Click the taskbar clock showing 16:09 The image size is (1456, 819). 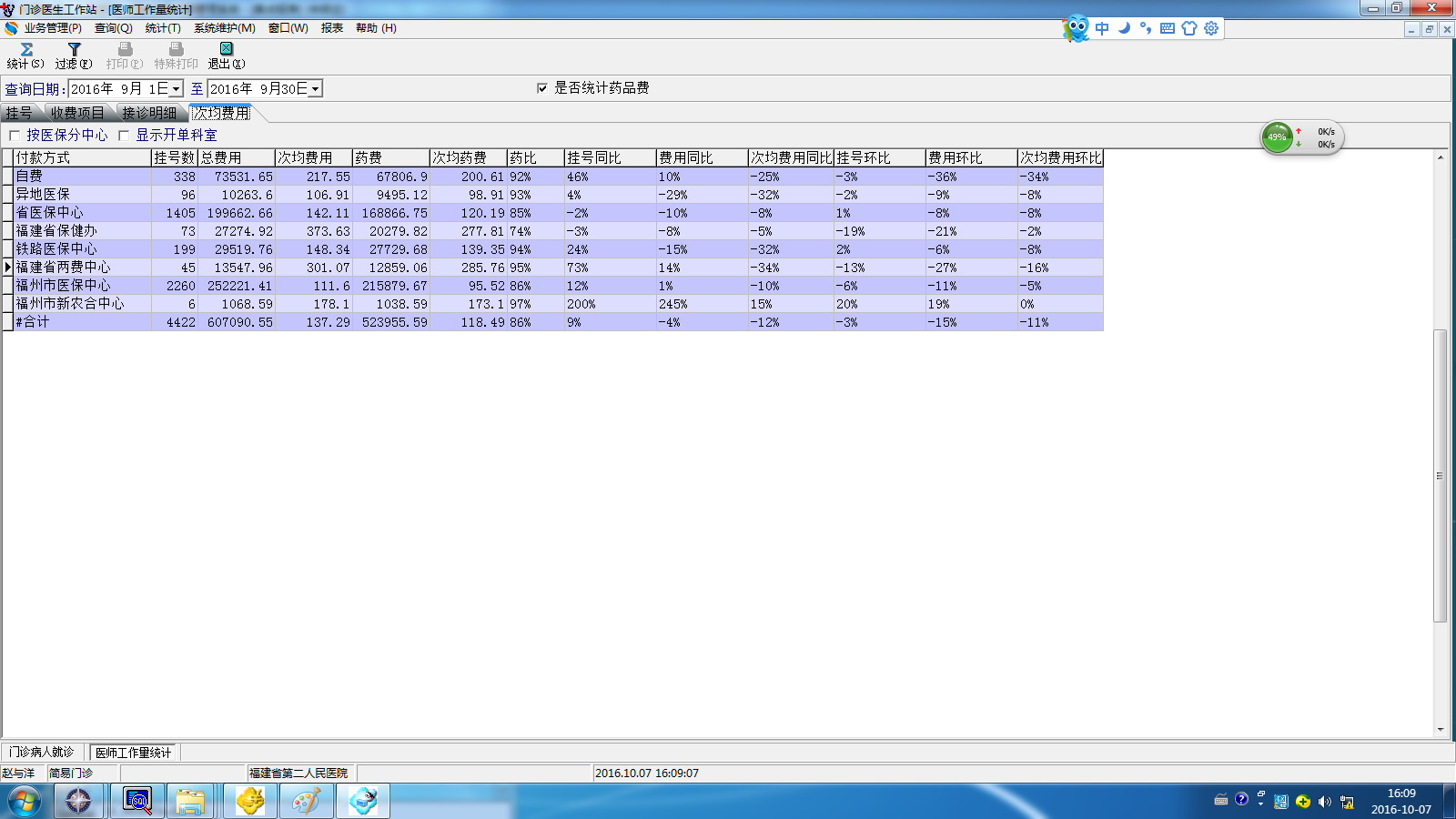click(1401, 802)
